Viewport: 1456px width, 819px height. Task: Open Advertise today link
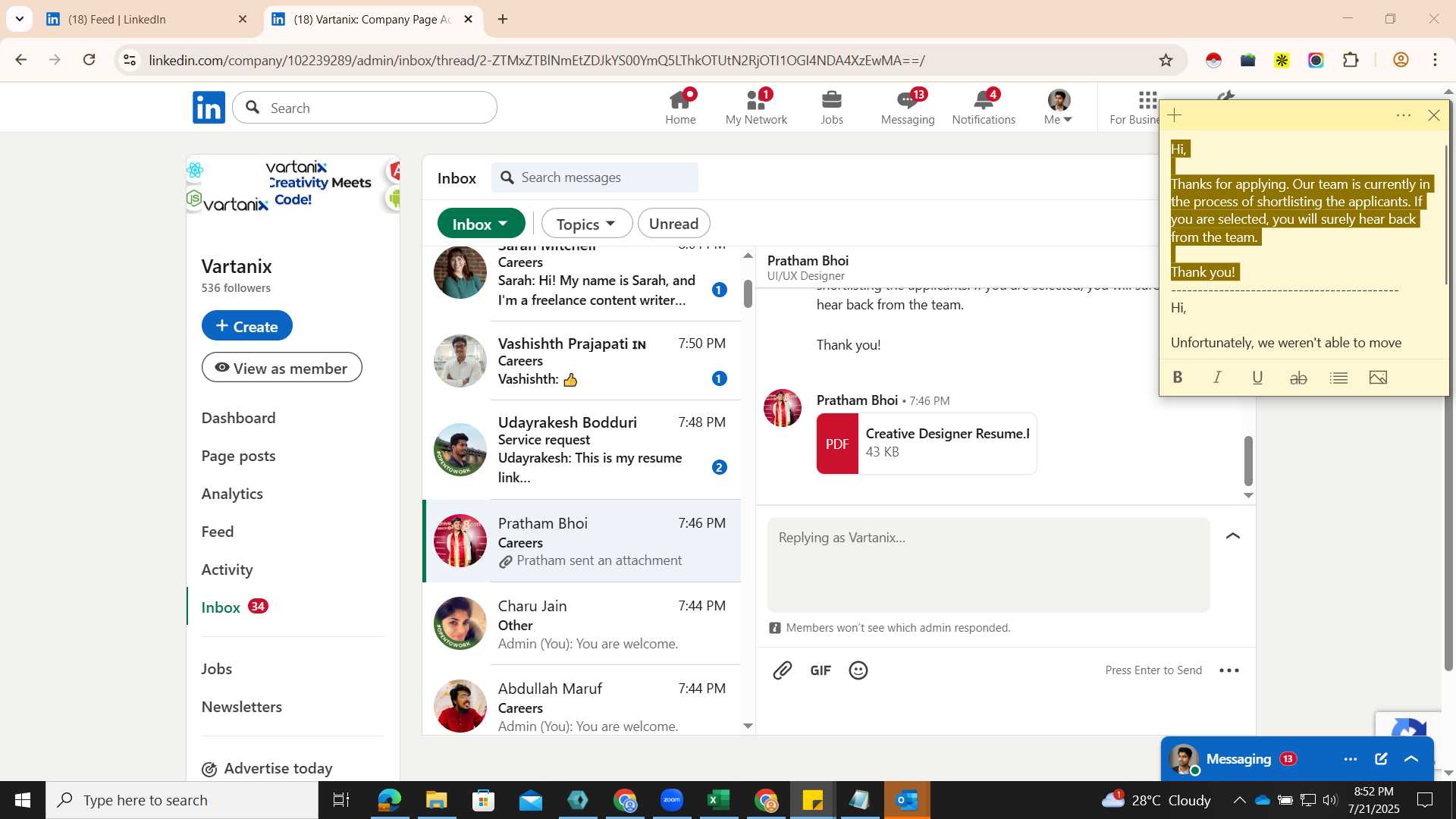(267, 768)
